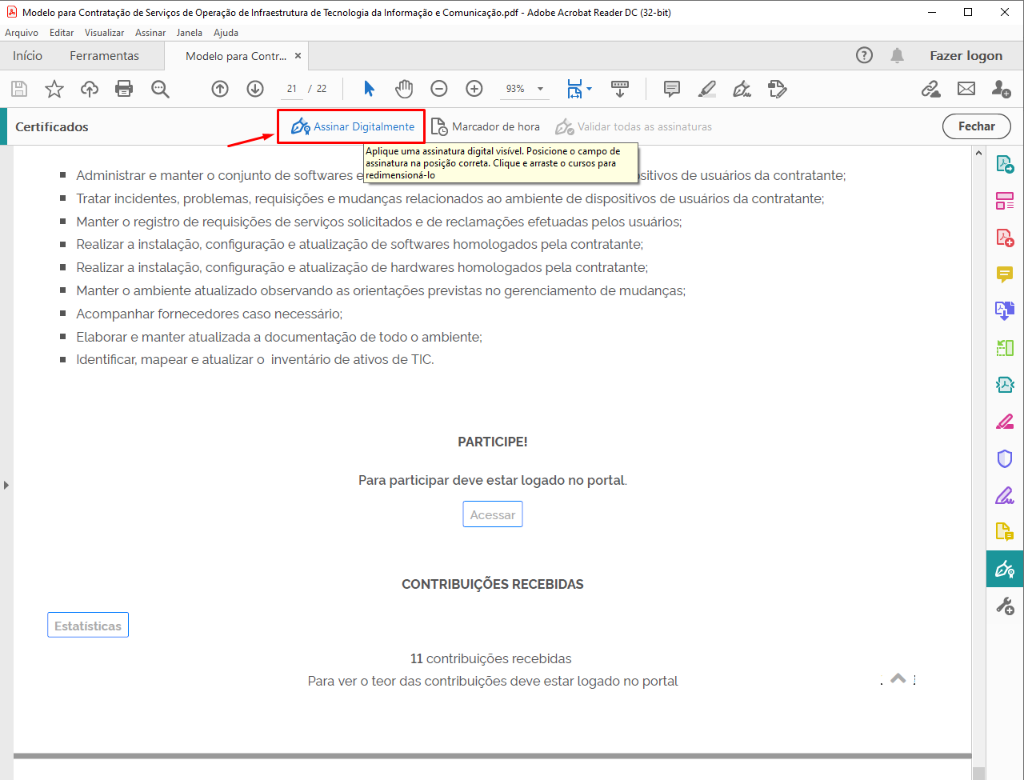The image size is (1024, 780).
Task: Open the notifications bell
Action: pyautogui.click(x=898, y=56)
